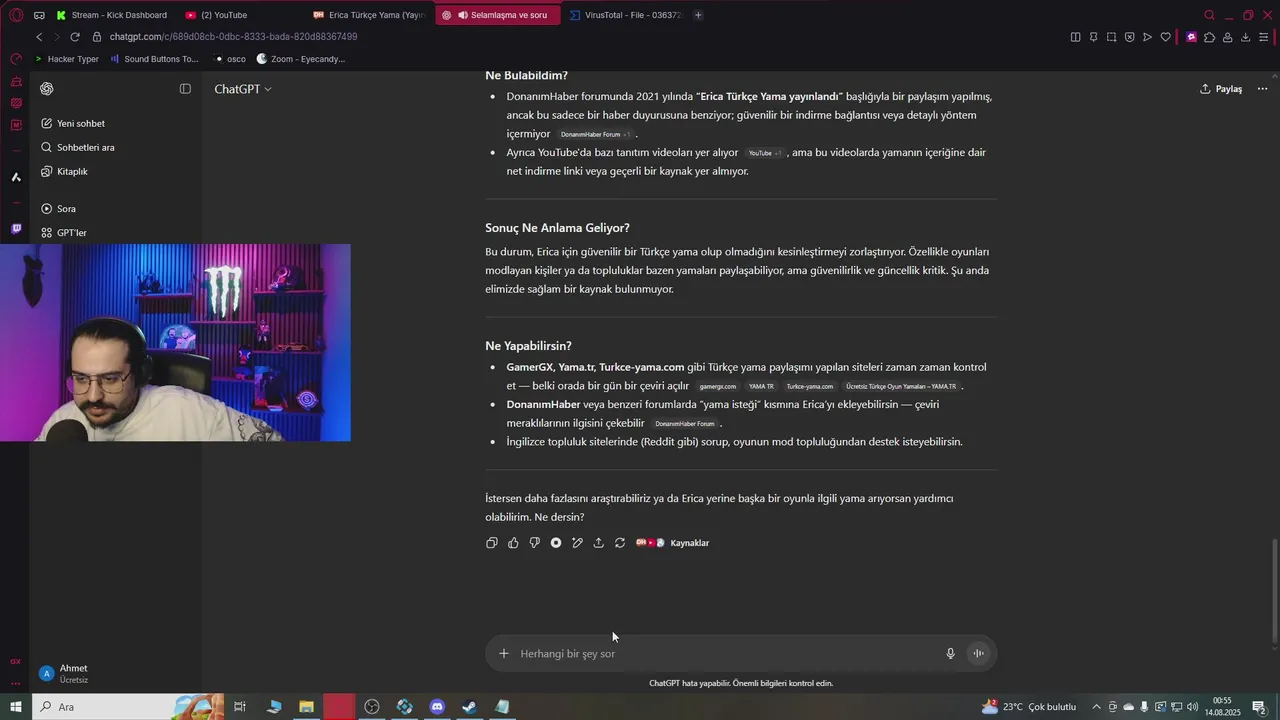
Task: Open File Explorer from taskbar
Action: tap(306, 707)
